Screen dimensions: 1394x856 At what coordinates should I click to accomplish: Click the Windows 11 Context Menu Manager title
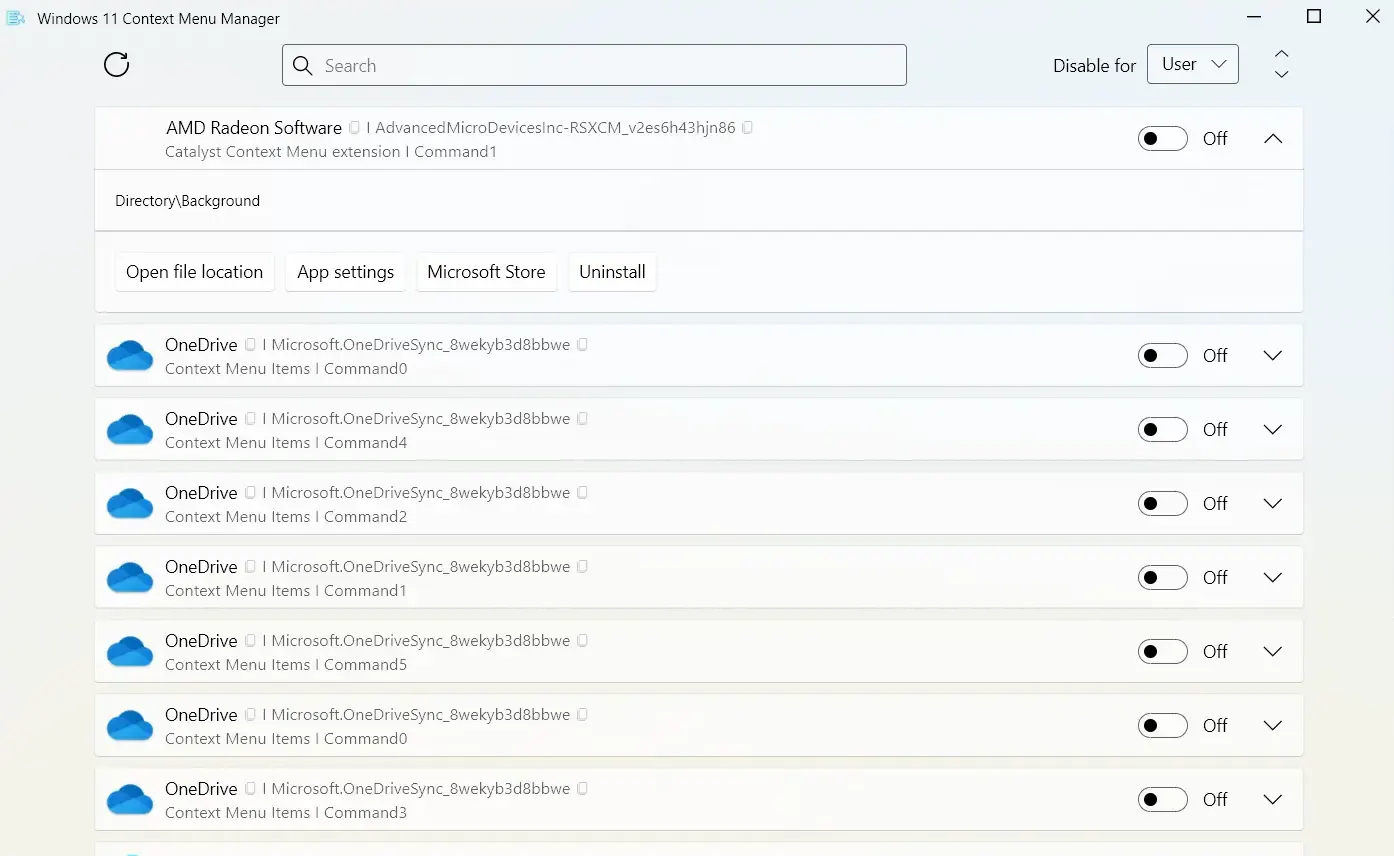click(159, 19)
